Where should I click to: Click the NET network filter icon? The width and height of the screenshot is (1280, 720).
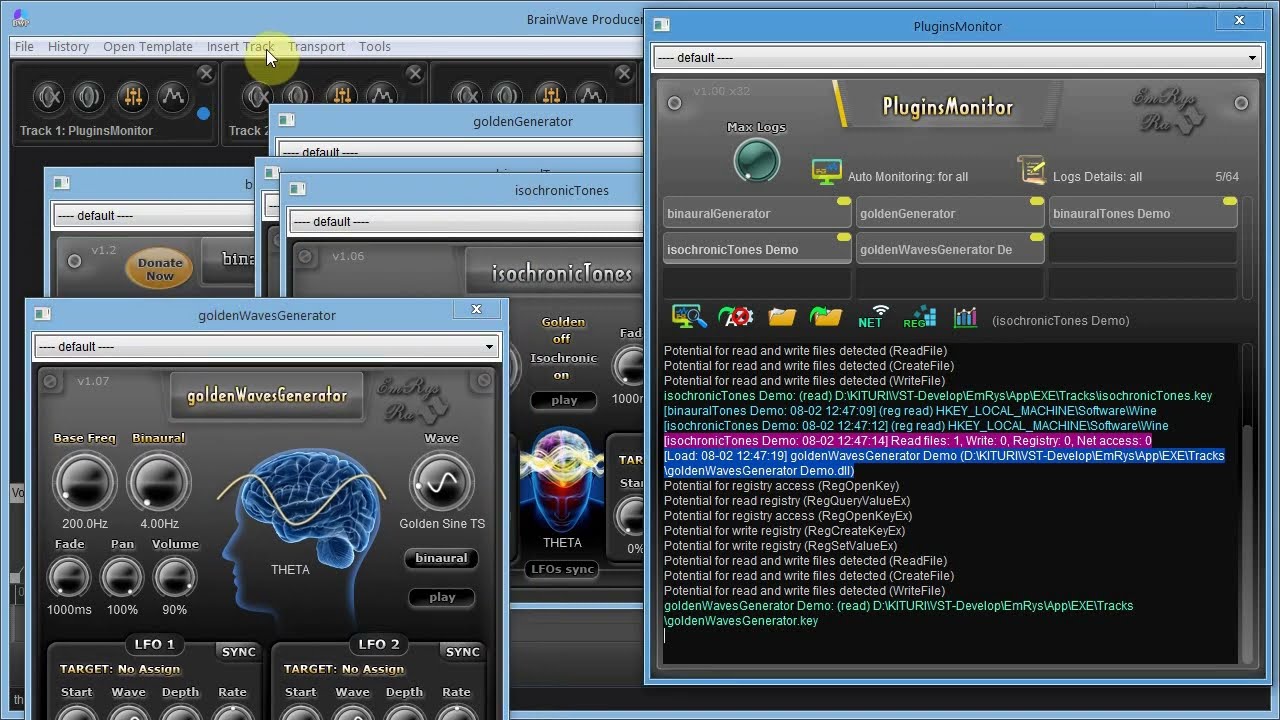click(872, 317)
